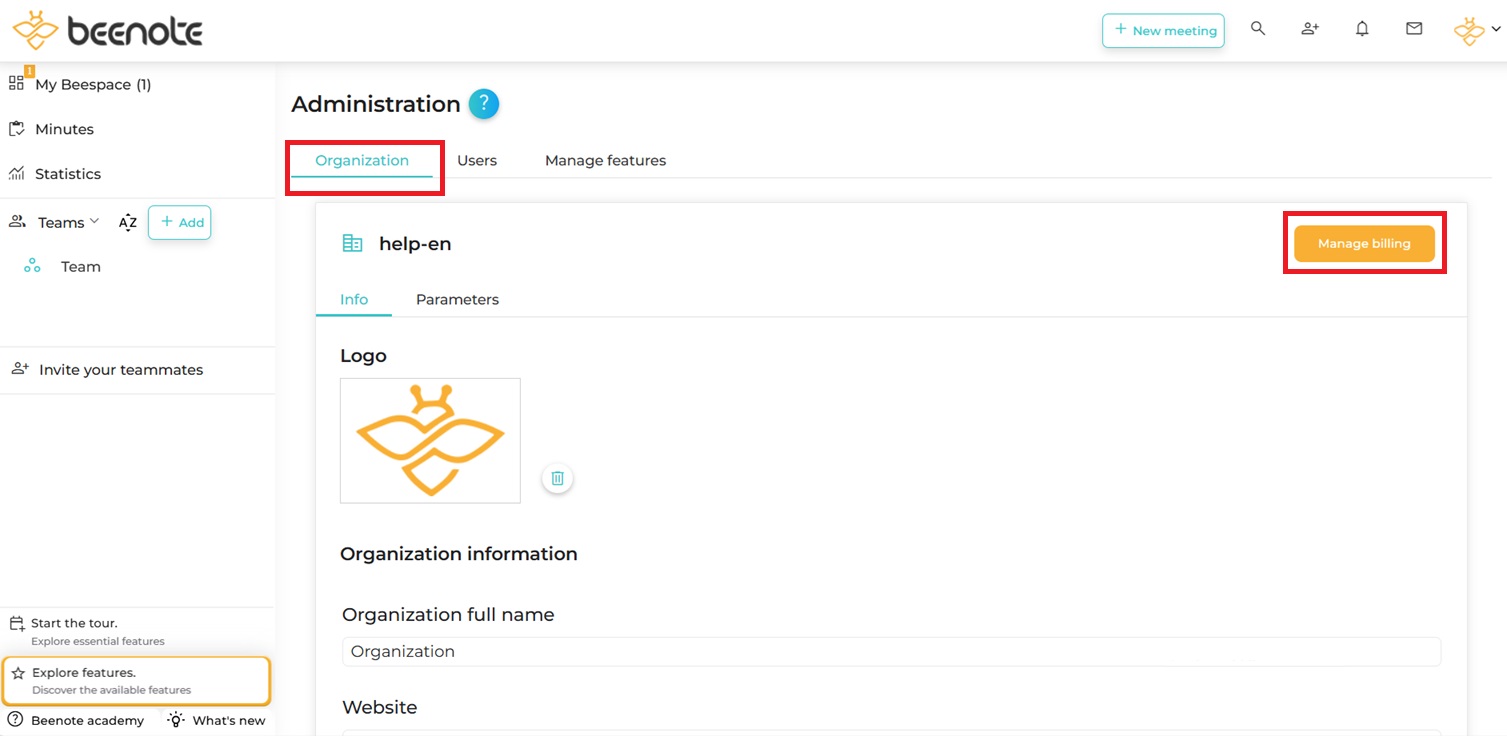Click the Organization full name field
This screenshot has width=1507, height=736.
[891, 651]
